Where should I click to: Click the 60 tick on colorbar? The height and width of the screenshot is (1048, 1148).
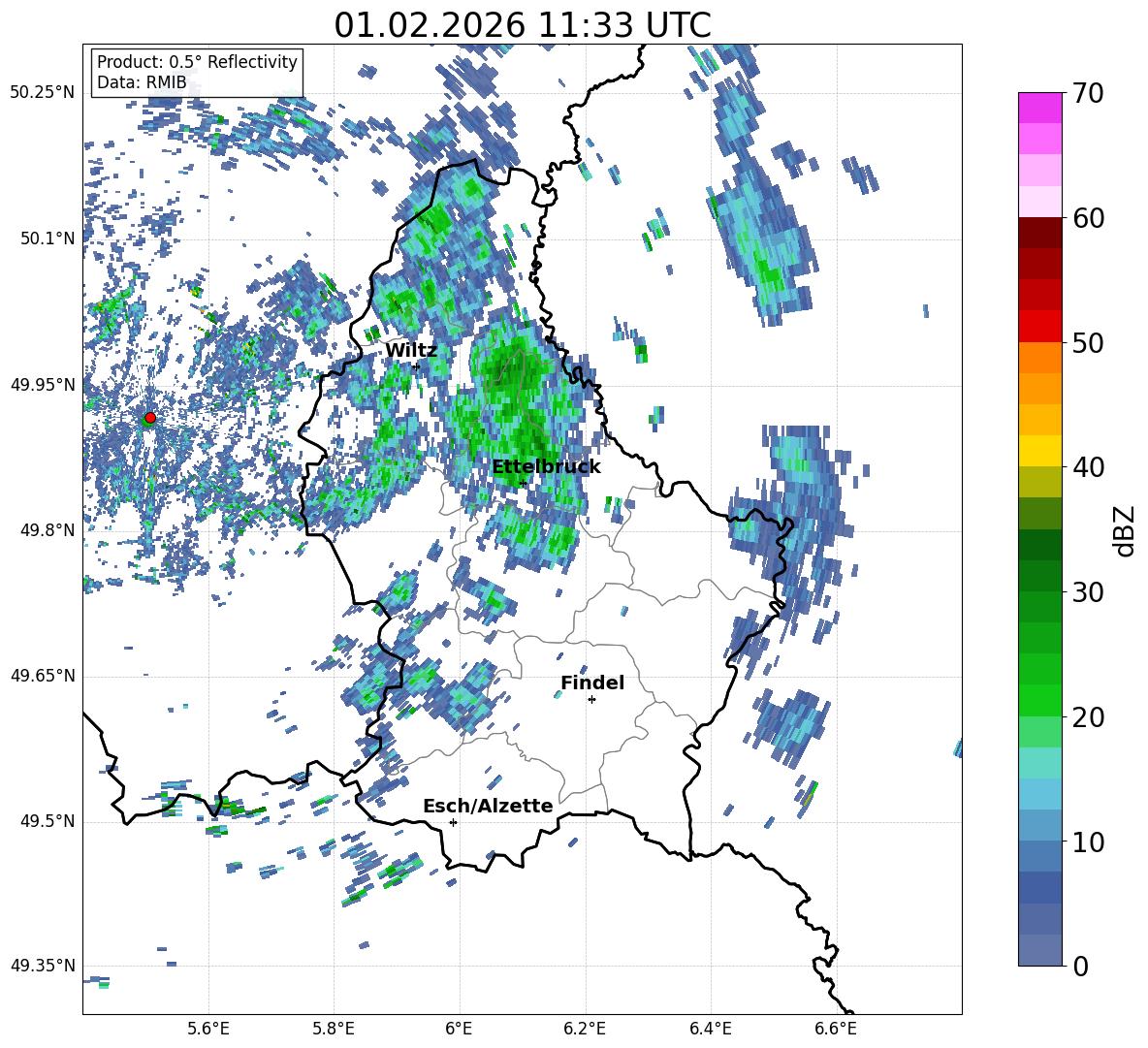[x=1089, y=218]
